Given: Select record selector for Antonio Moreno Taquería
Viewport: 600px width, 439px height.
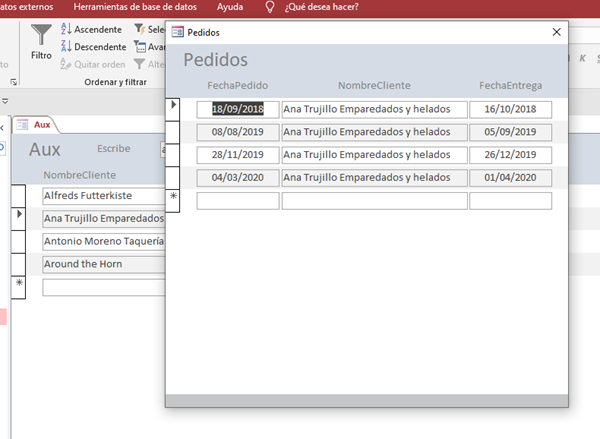Looking at the screenshot, I should [18, 242].
